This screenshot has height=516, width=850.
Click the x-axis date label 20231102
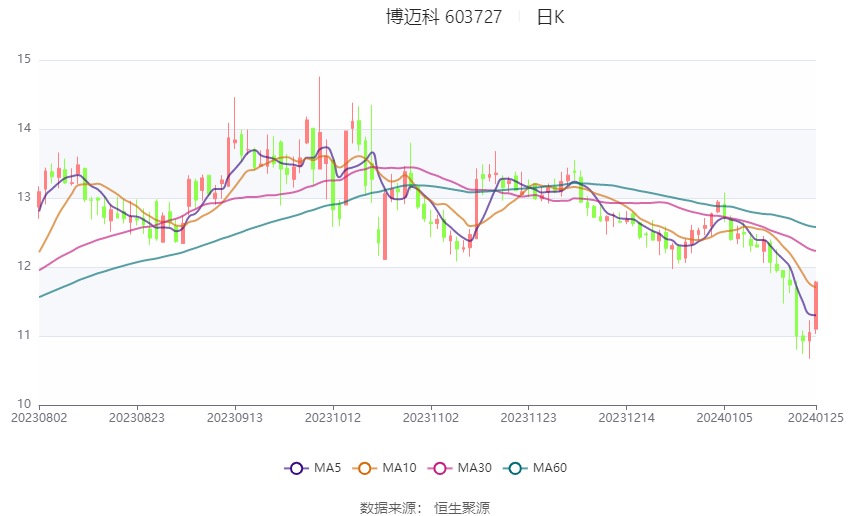tap(431, 418)
